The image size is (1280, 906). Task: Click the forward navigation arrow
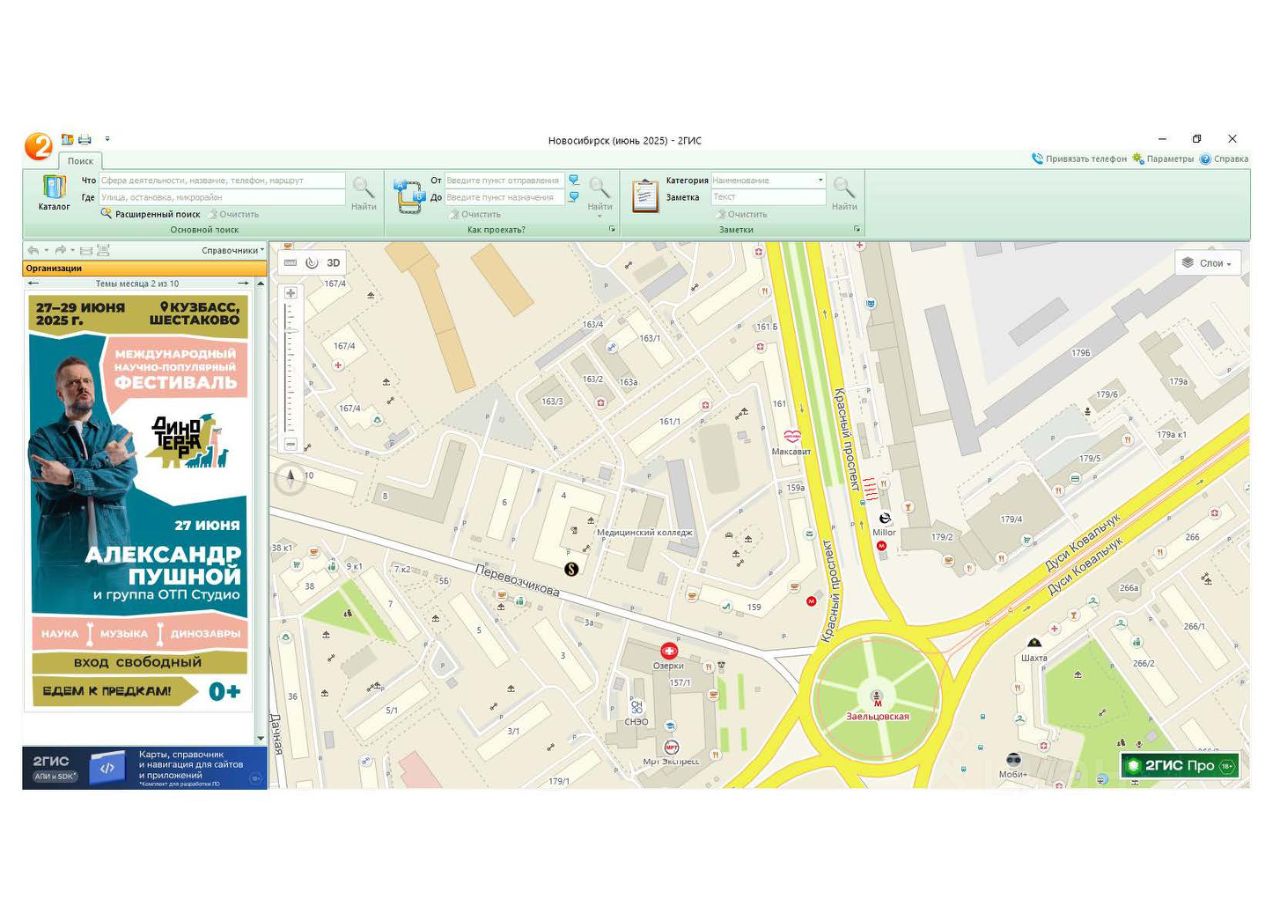60,250
